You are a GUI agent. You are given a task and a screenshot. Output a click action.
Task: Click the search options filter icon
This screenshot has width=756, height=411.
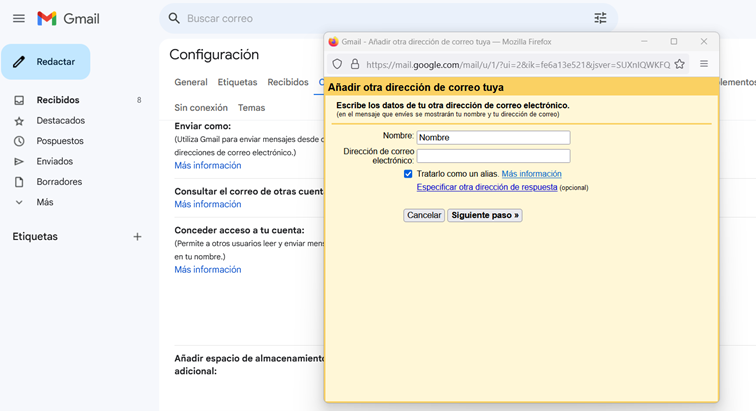click(x=600, y=18)
